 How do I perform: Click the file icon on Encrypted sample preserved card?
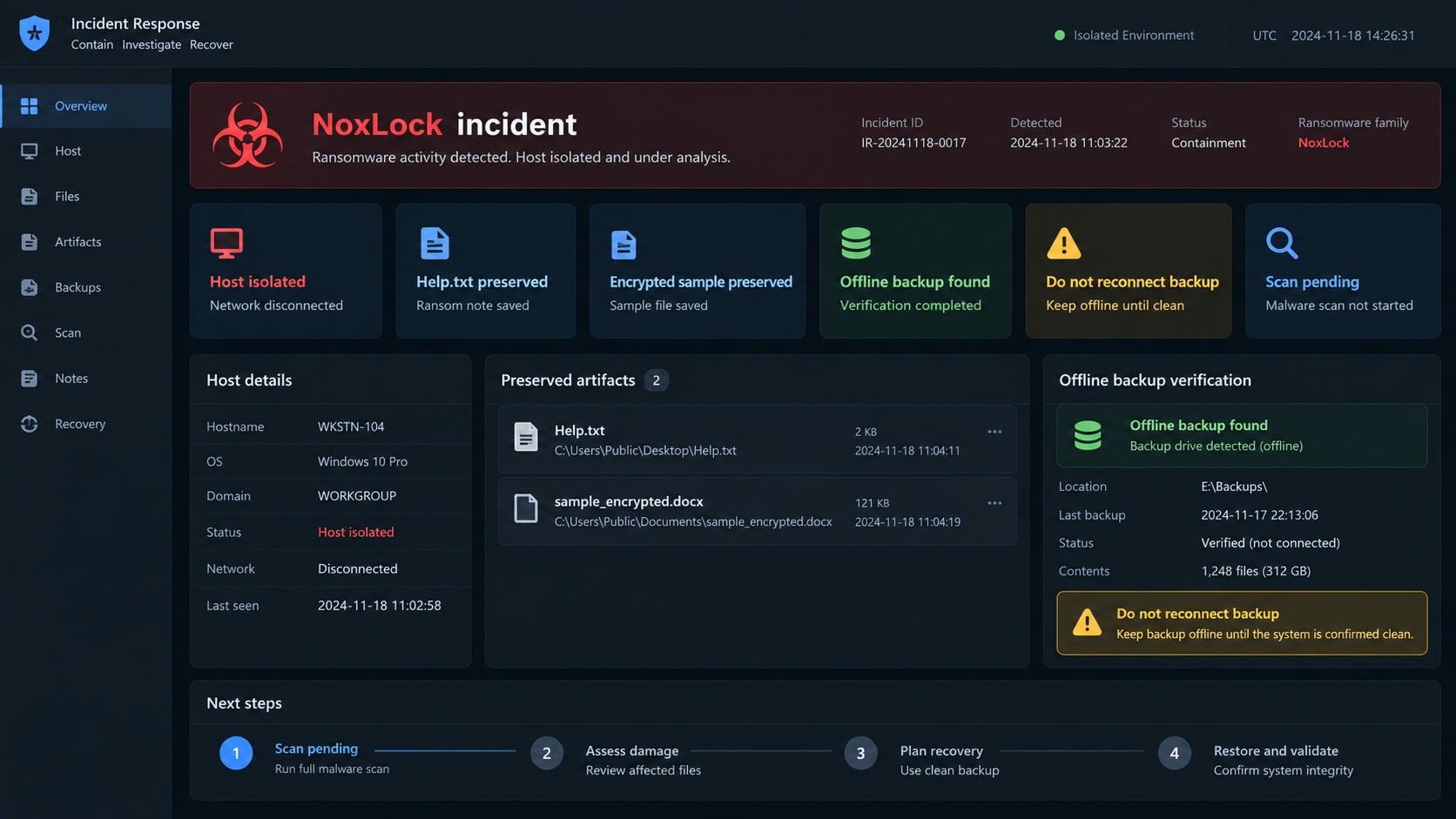tap(624, 245)
